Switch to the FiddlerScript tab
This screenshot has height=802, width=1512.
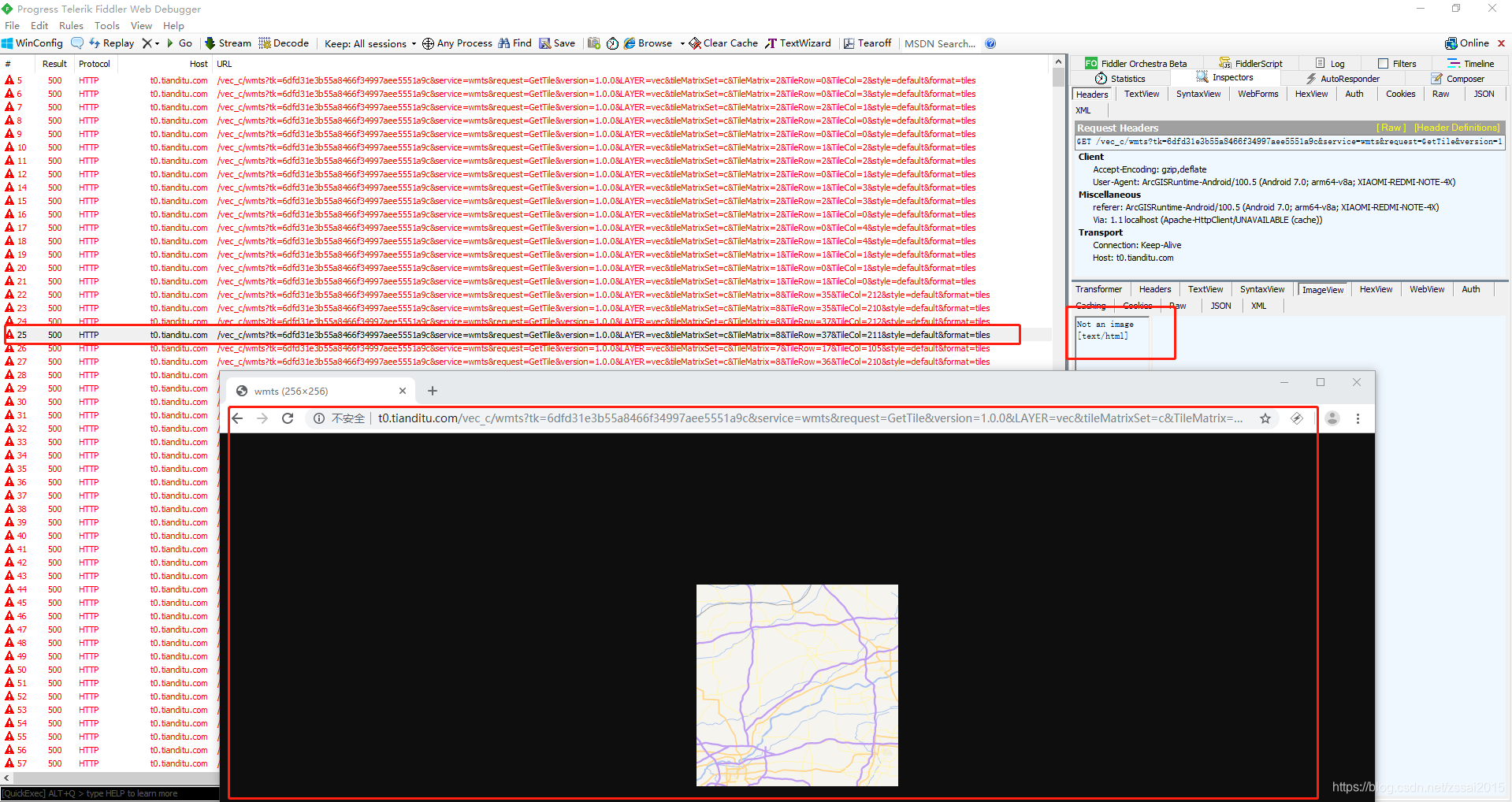click(1250, 64)
